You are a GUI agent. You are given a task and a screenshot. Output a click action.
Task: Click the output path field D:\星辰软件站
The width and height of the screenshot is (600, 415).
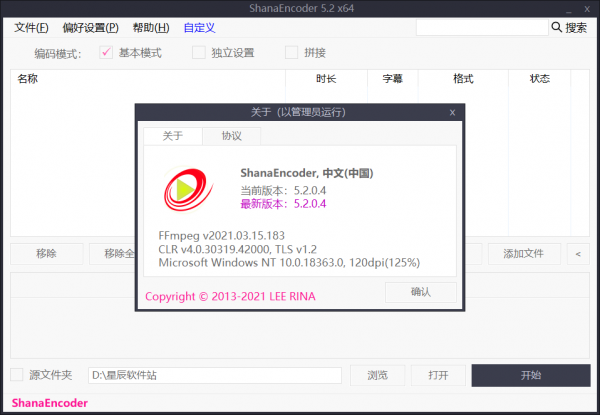tap(214, 375)
